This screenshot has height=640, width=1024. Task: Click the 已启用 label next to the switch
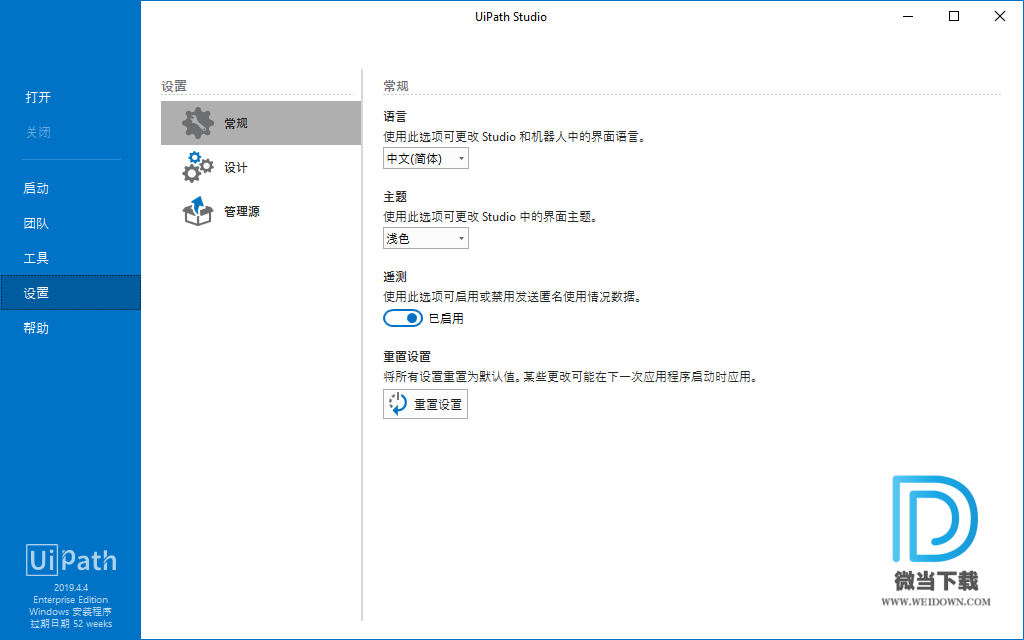click(446, 319)
